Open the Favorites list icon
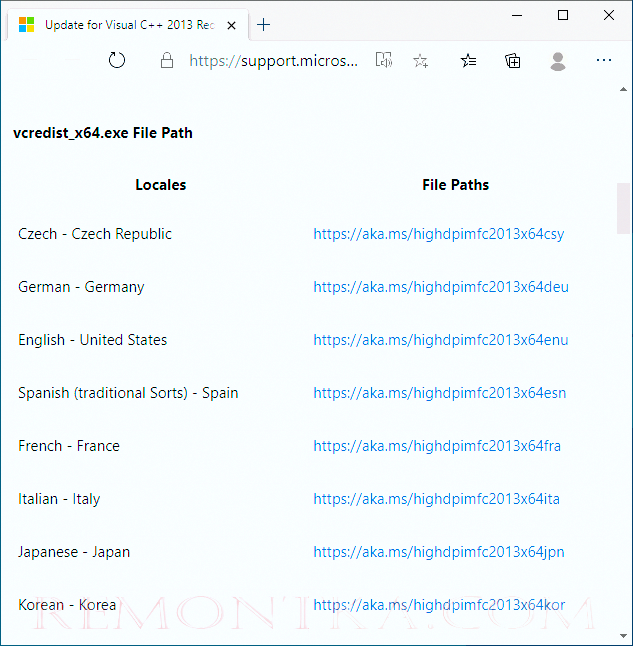This screenshot has height=646, width=633. pyautogui.click(x=468, y=61)
